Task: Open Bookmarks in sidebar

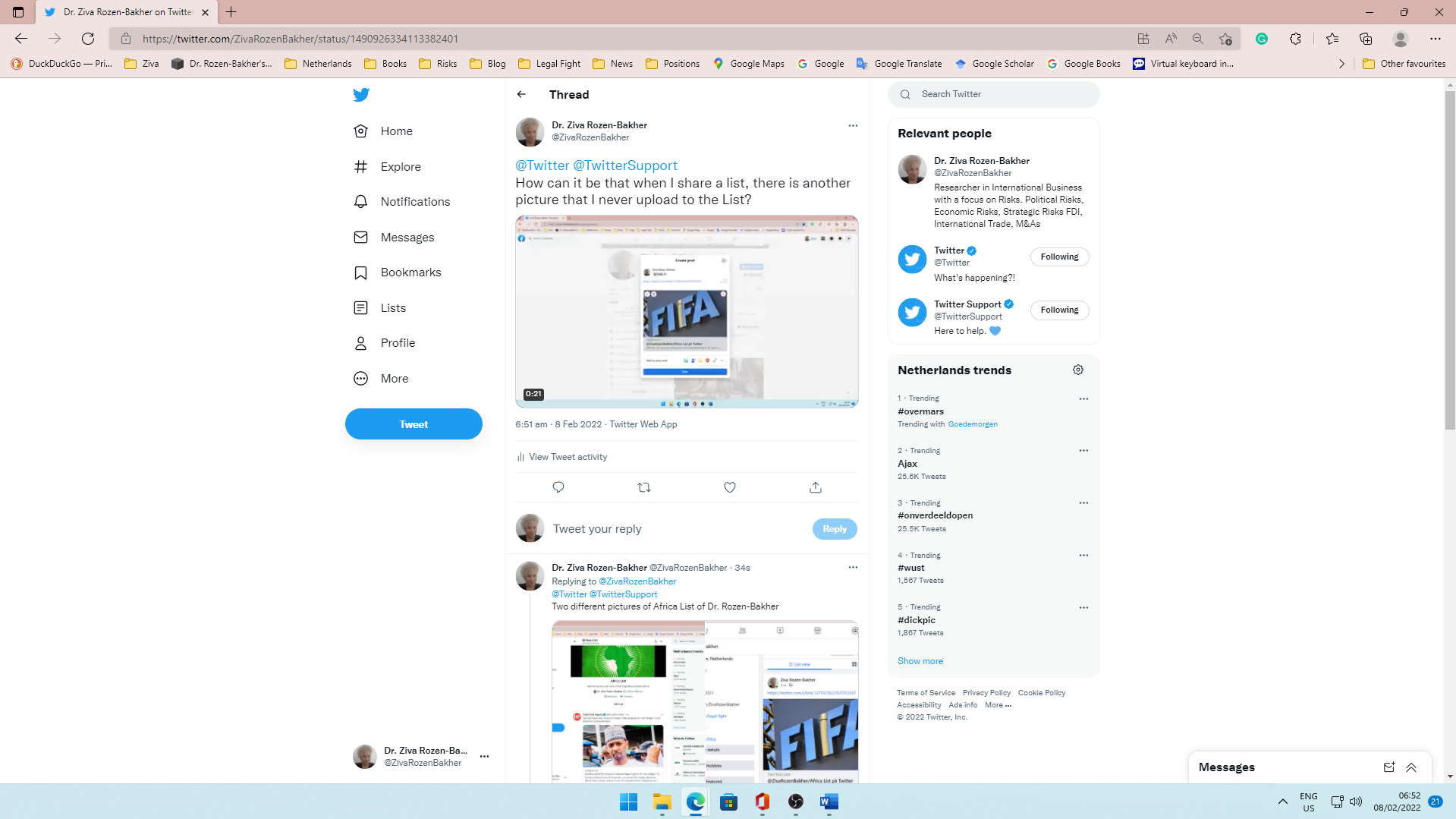Action: [x=398, y=272]
